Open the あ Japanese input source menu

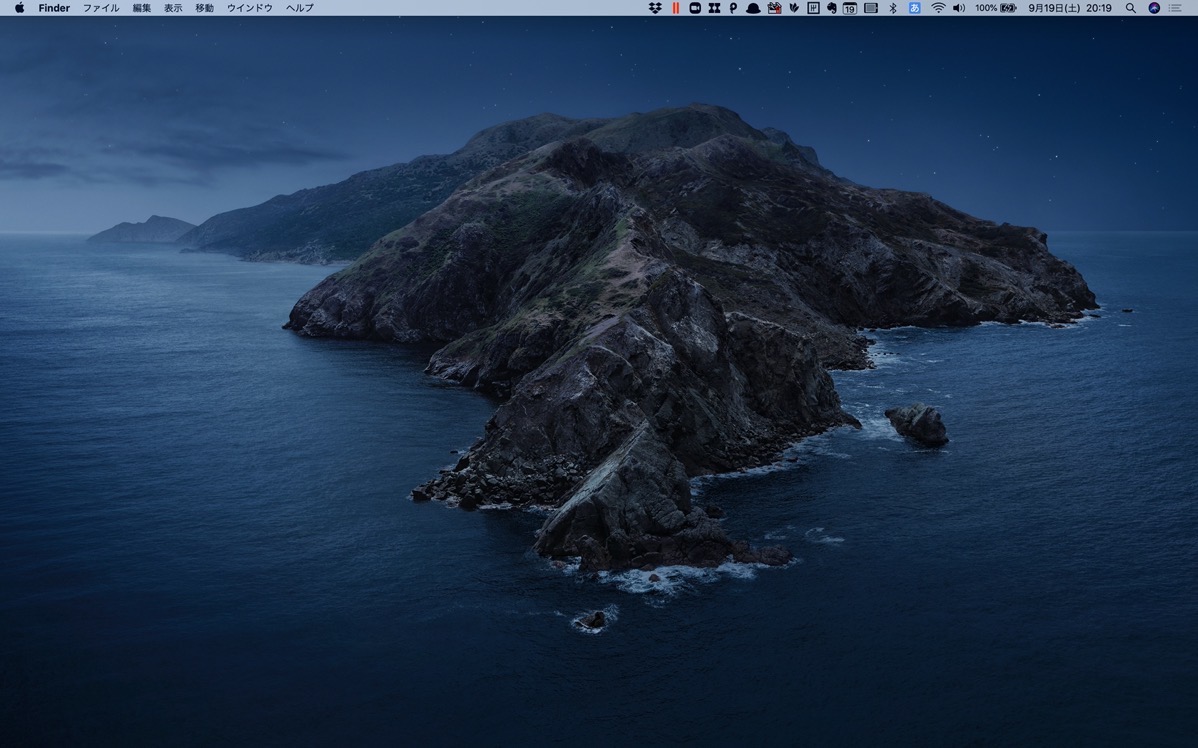click(x=914, y=8)
